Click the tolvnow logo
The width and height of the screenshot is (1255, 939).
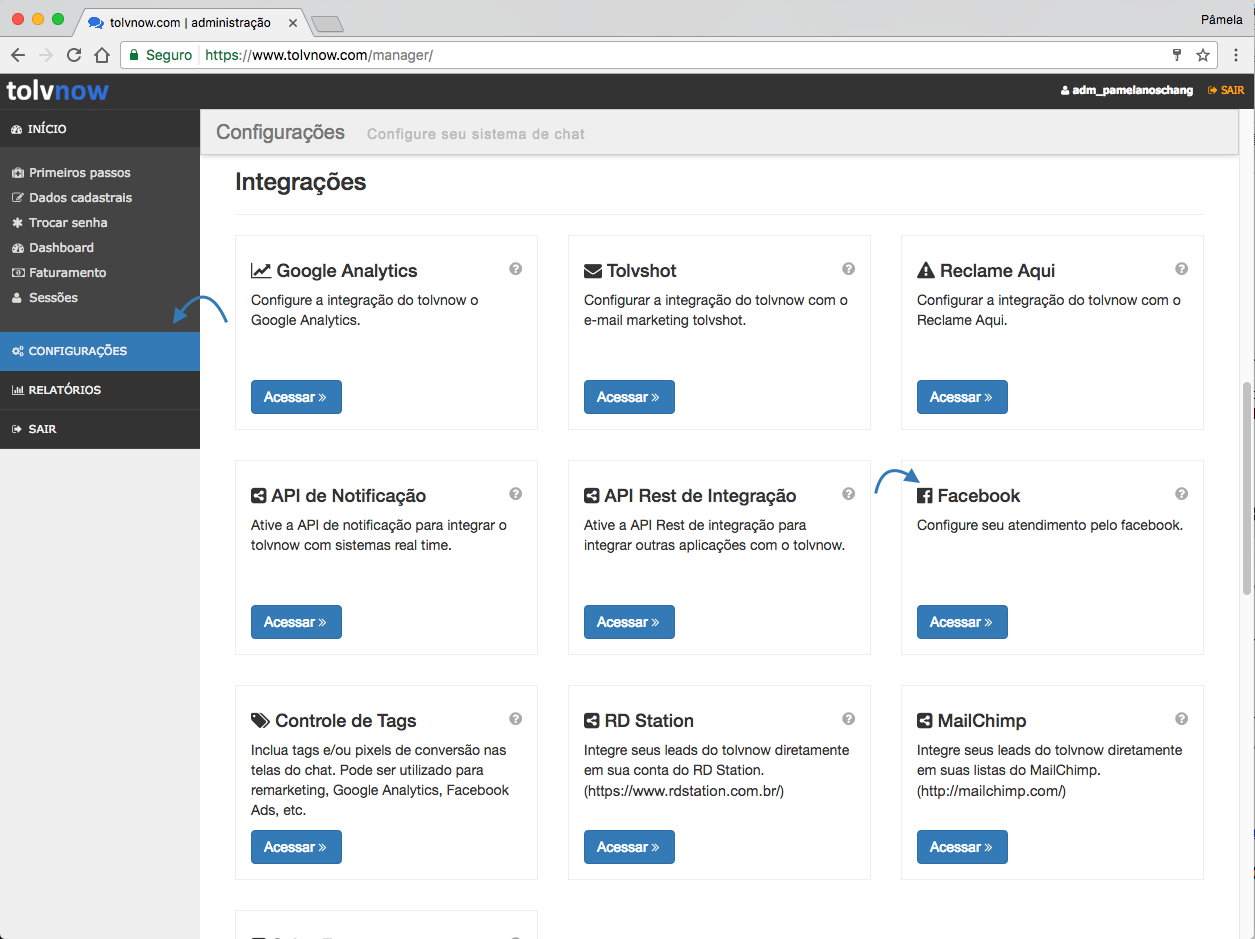[58, 91]
